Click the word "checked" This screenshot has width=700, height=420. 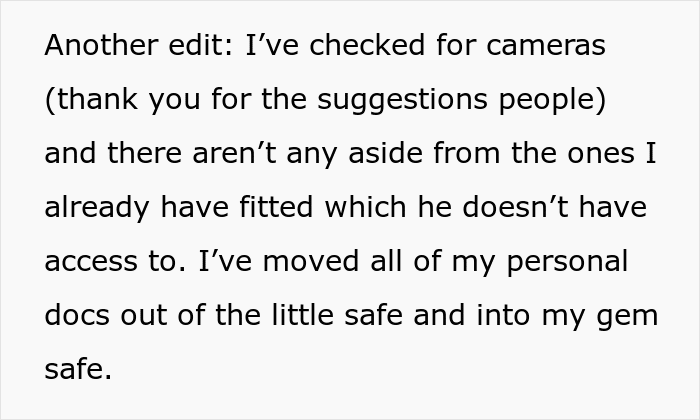point(367,45)
